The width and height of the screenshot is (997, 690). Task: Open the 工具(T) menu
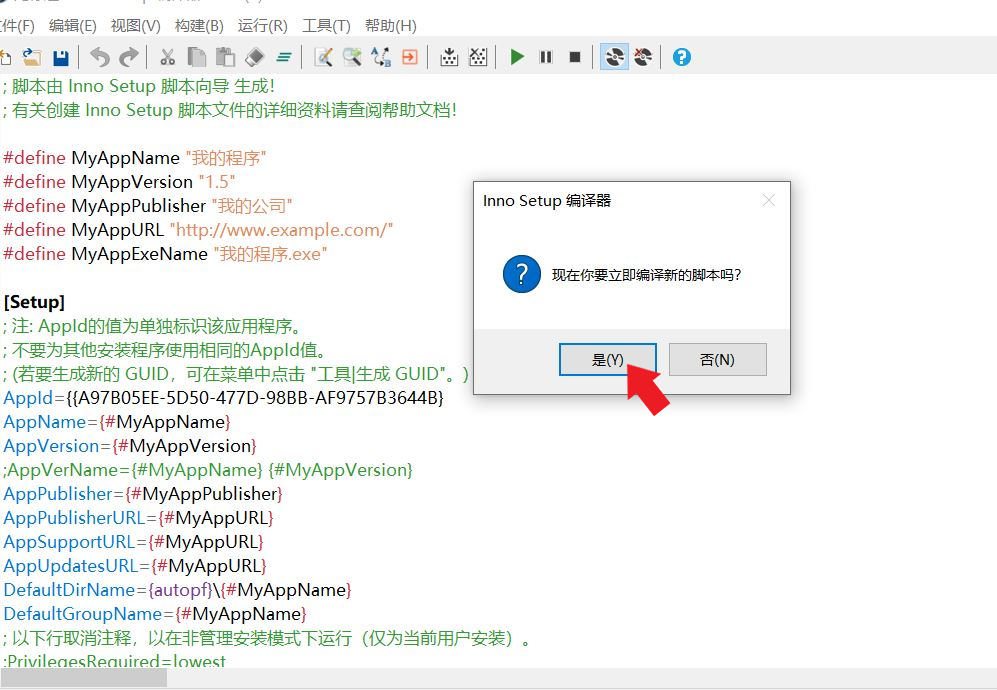[326, 26]
